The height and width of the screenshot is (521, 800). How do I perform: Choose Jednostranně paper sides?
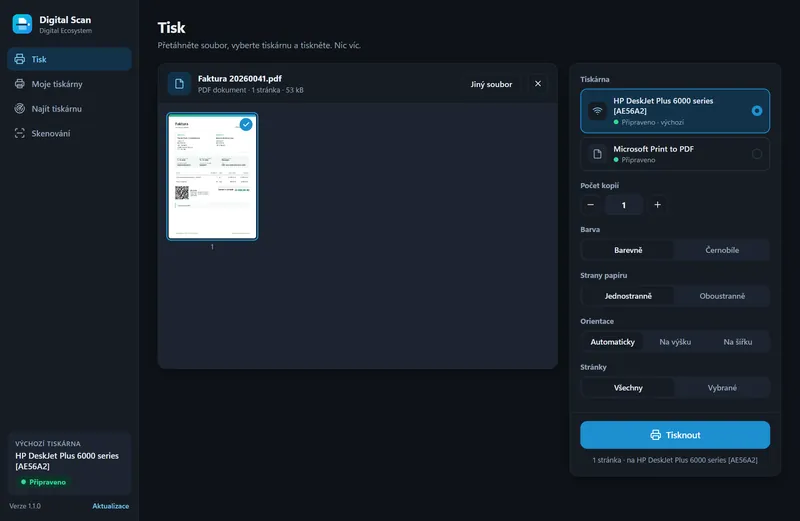(x=628, y=296)
